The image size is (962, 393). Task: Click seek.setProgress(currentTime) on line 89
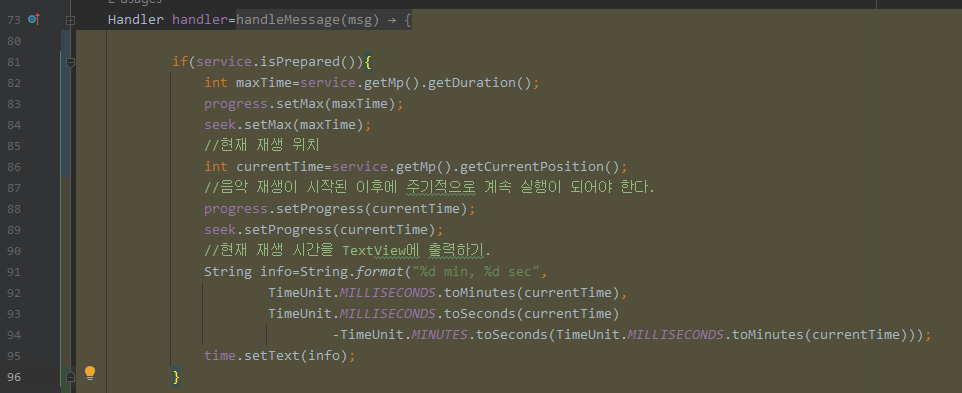click(x=320, y=229)
